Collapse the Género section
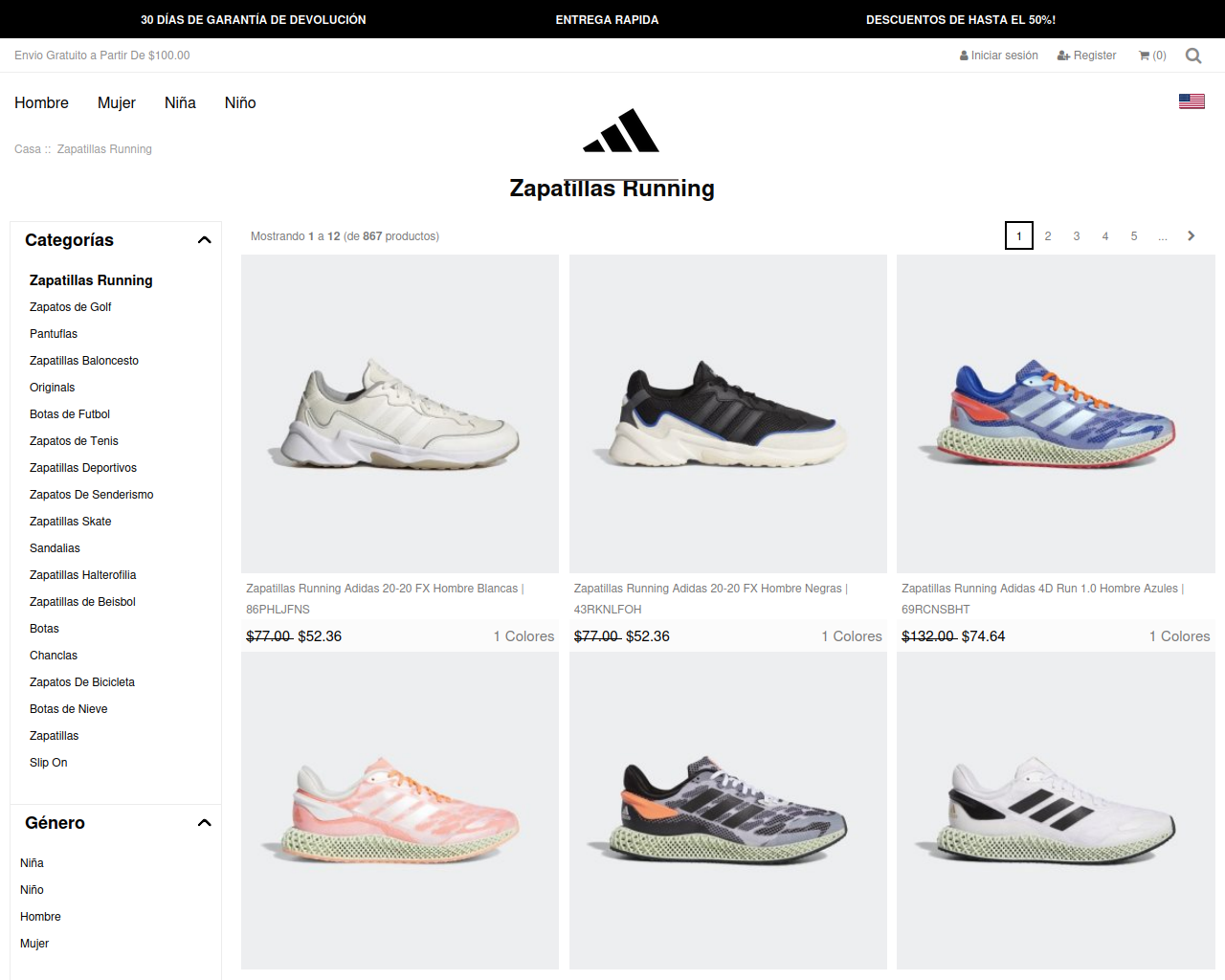Image resolution: width=1225 pixels, height=980 pixels. click(x=204, y=823)
